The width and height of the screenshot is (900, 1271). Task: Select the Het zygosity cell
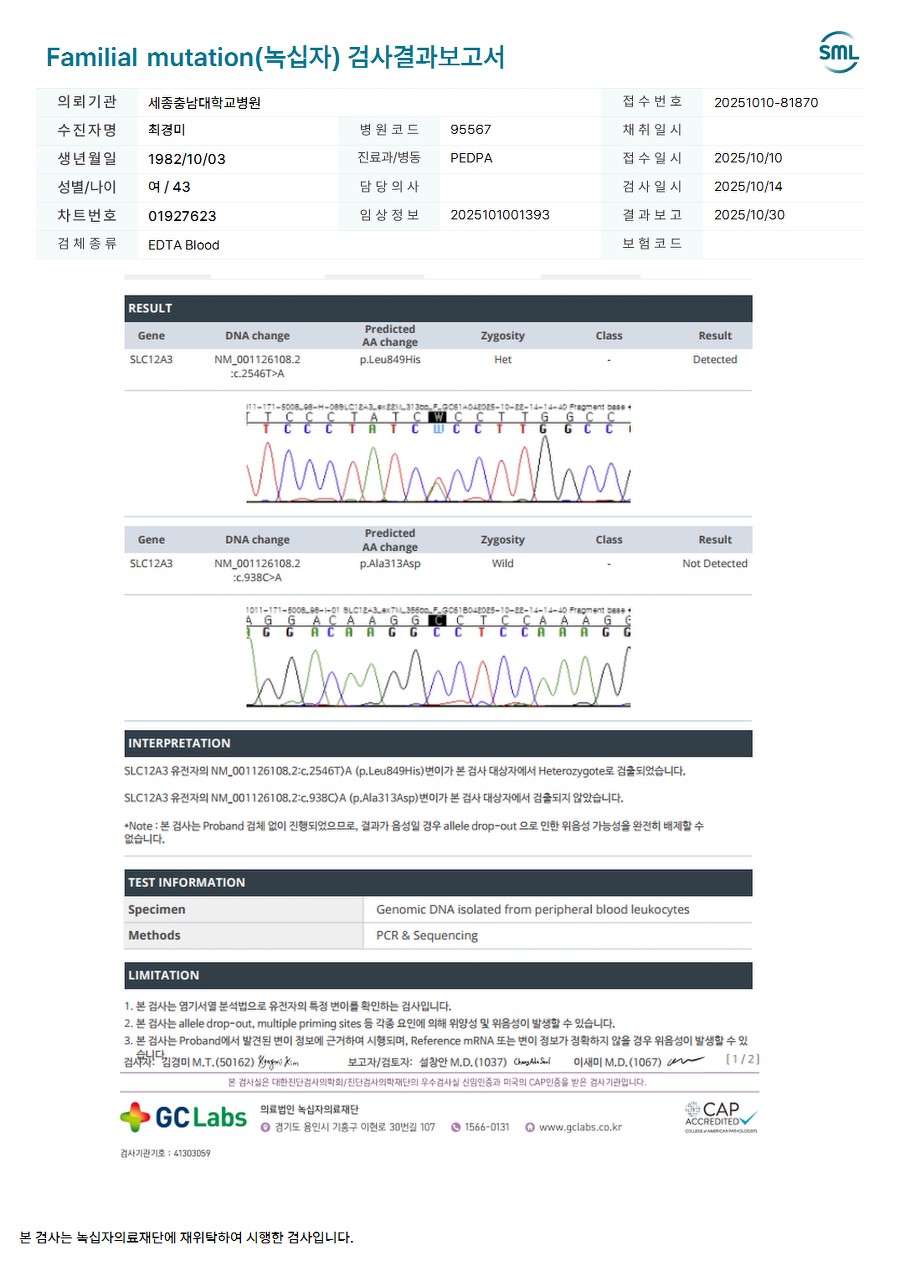coord(503,359)
